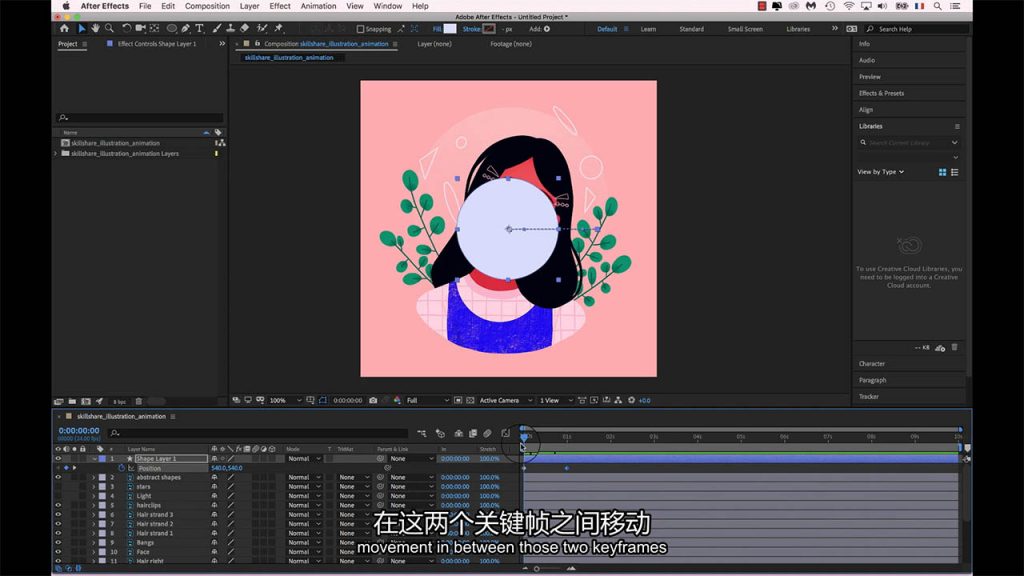Select the Zoom magnifier tool
This screenshot has height=576, width=1024.
[x=109, y=29]
